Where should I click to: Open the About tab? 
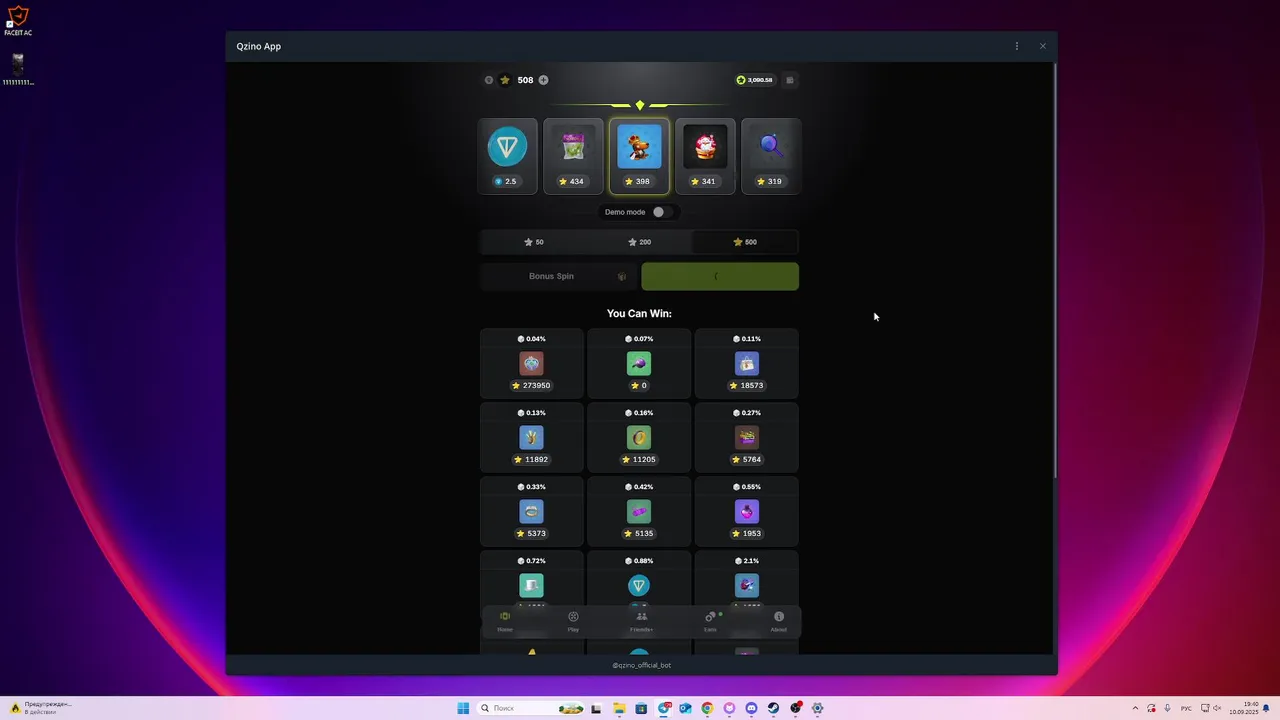pos(778,621)
